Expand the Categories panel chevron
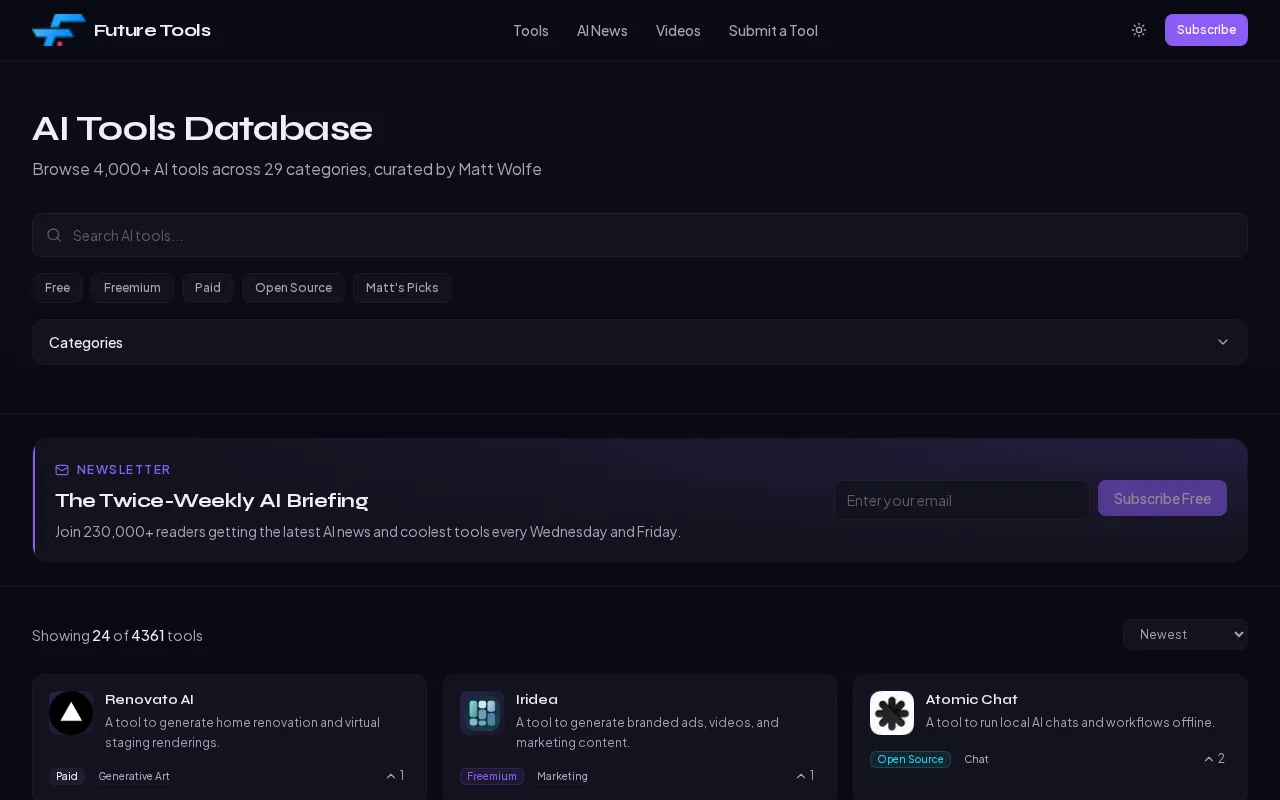This screenshot has height=800, width=1280. pyautogui.click(x=1222, y=342)
